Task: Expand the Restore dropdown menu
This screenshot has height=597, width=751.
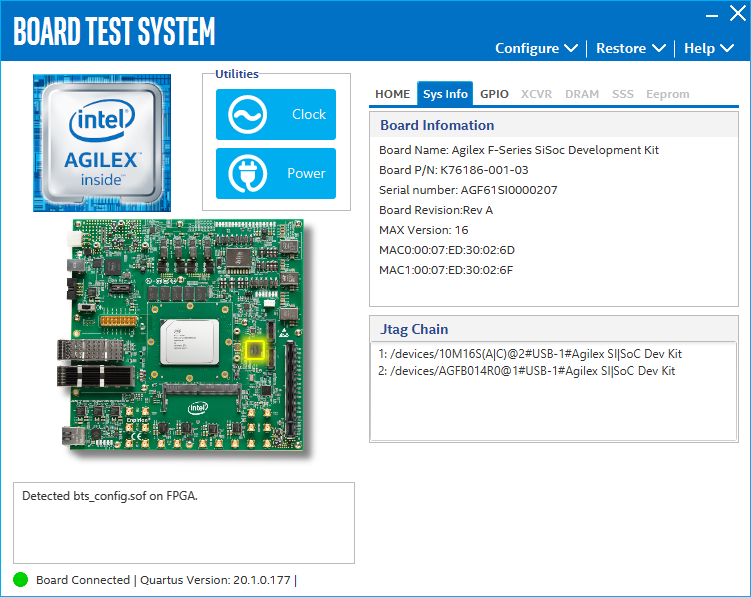Action: [x=630, y=48]
